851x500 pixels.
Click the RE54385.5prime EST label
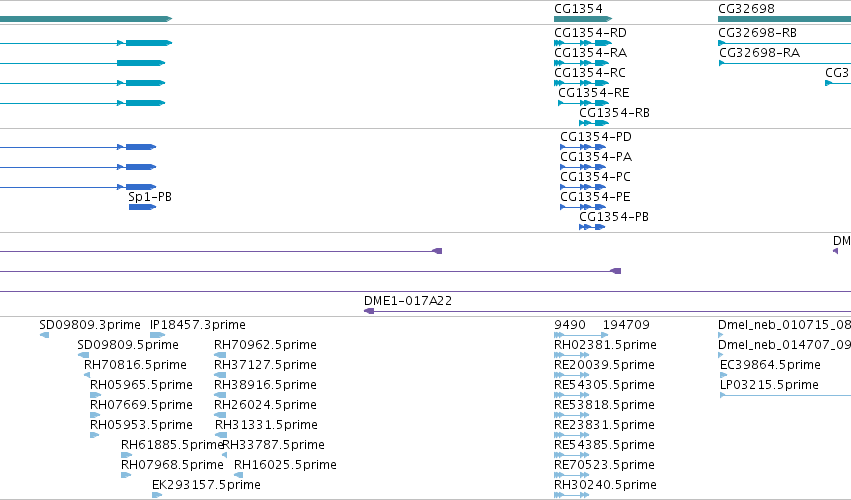pos(604,445)
